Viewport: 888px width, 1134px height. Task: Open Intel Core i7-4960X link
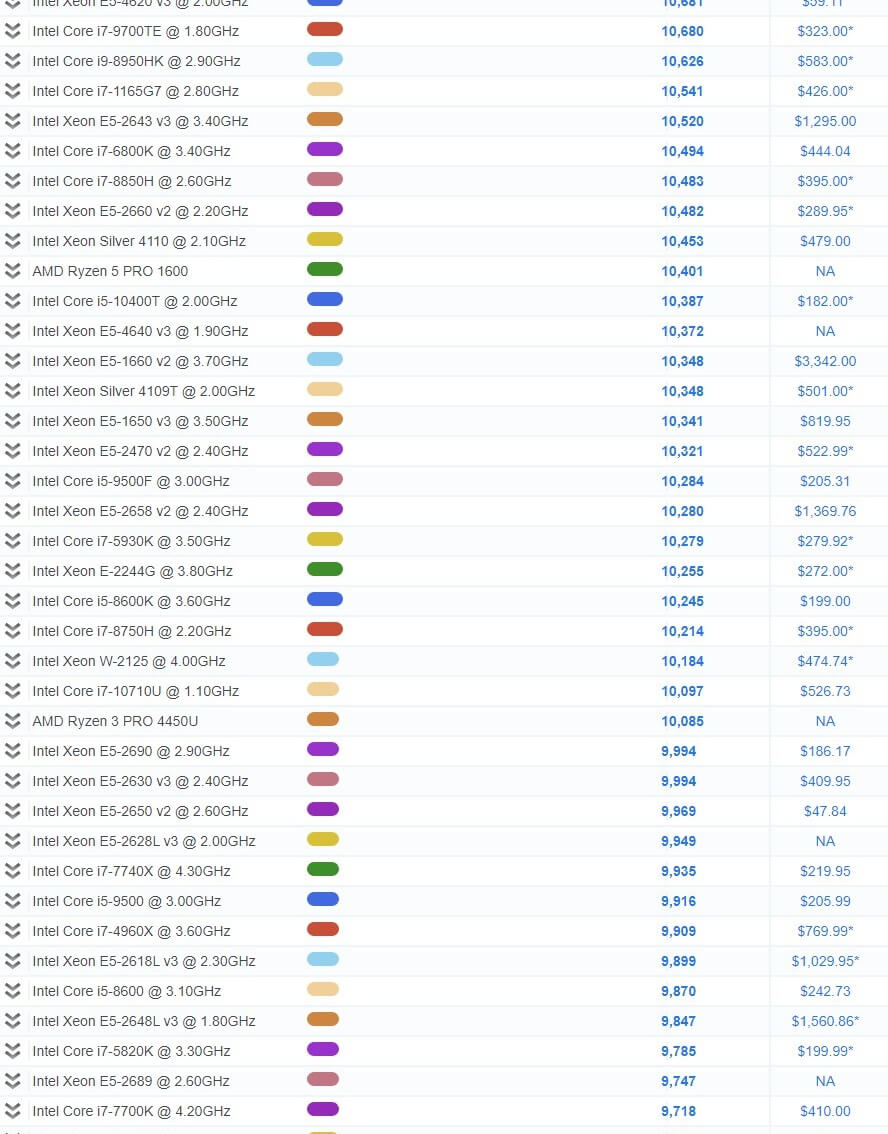point(132,931)
